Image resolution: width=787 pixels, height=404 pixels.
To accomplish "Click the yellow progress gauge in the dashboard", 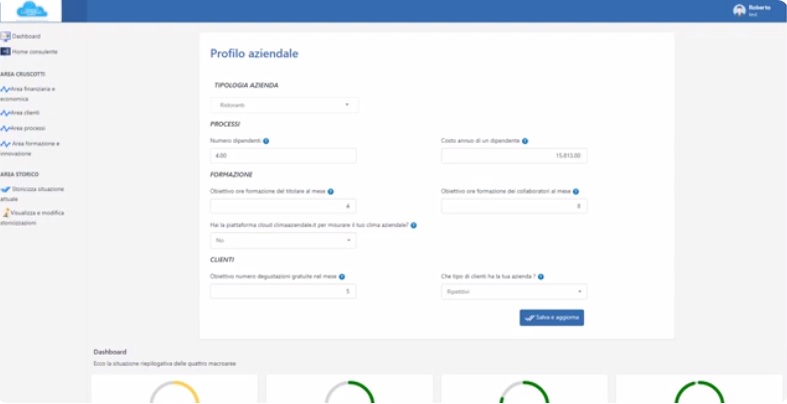I will coord(175,391).
